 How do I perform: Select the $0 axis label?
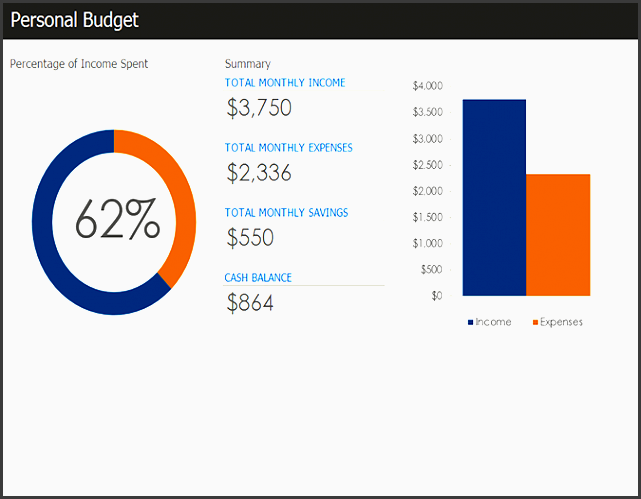[x=436, y=295]
